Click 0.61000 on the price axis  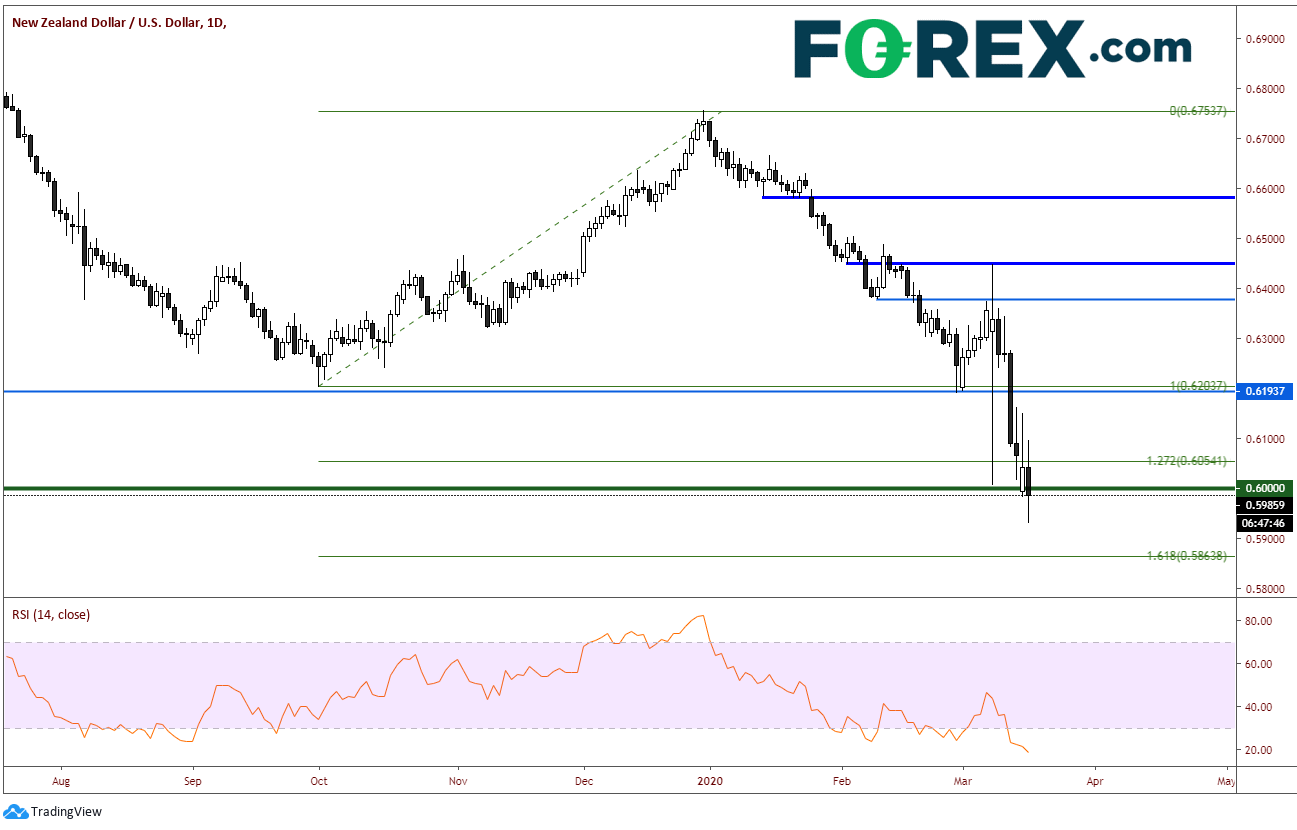pos(1264,439)
